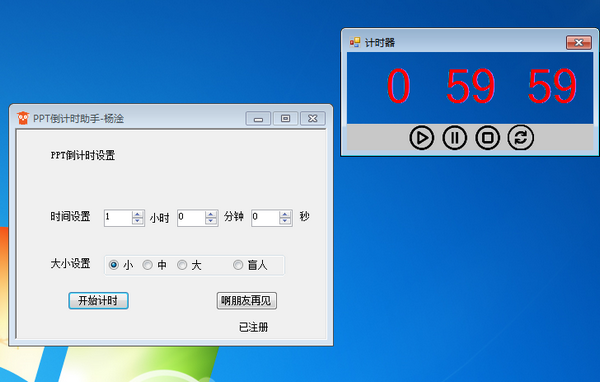This screenshot has height=382, width=600.
Task: Click the 时间设置 label
Action: pyautogui.click(x=70, y=217)
